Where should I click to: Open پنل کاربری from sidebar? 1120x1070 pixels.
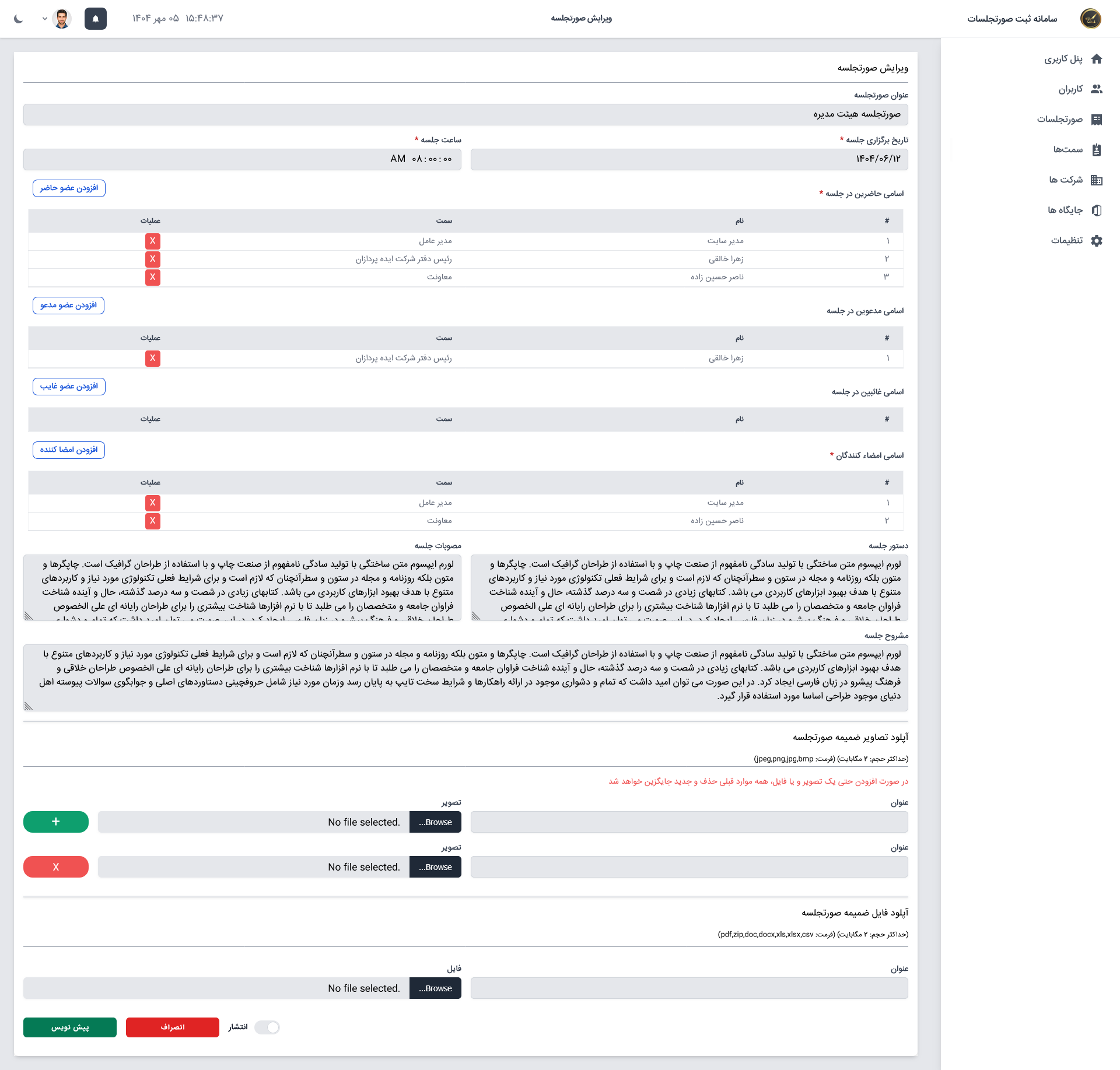(1063, 59)
